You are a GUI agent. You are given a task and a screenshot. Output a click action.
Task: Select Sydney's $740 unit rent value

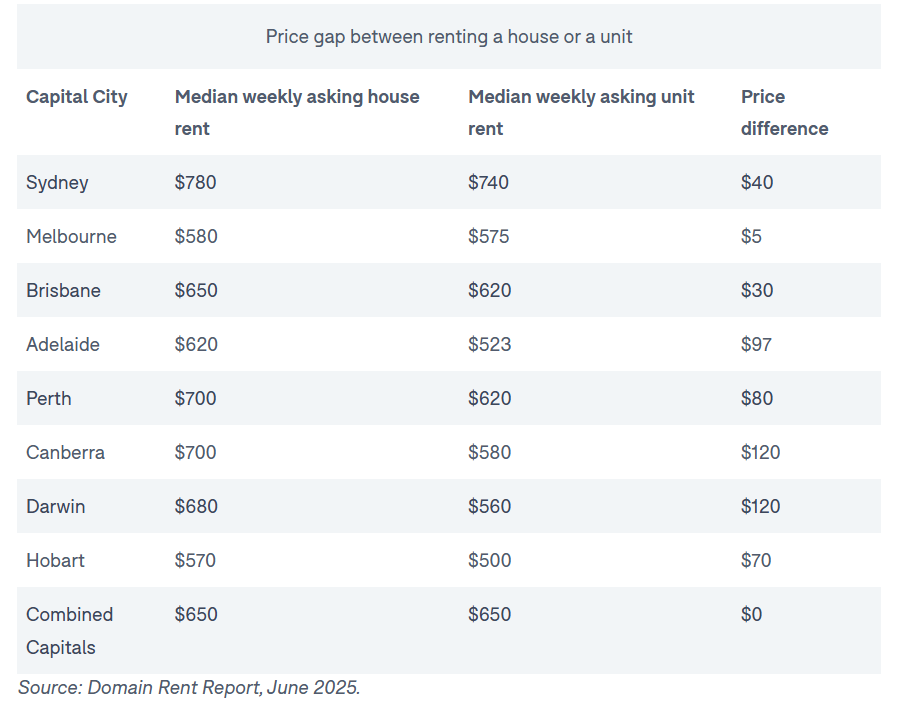(x=489, y=183)
